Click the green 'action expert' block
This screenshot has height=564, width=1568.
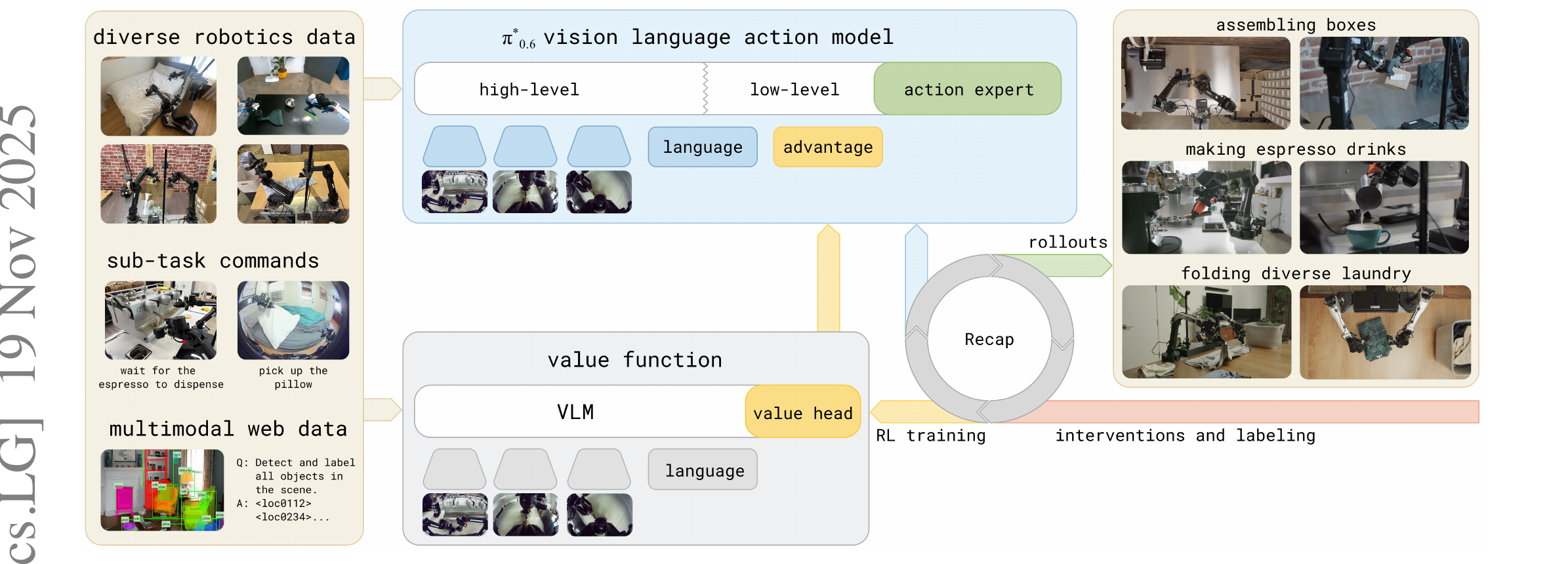pyautogui.click(x=968, y=89)
